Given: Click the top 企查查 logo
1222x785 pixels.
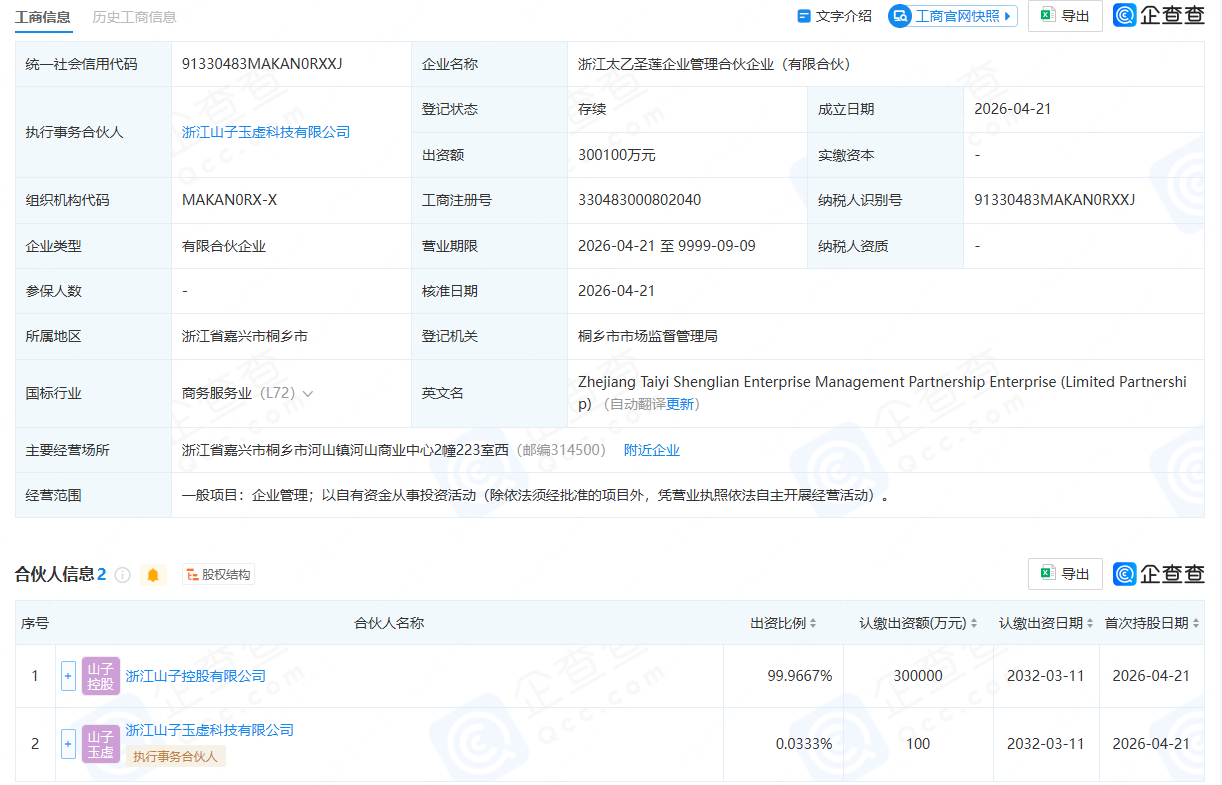Looking at the screenshot, I should 1159,16.
